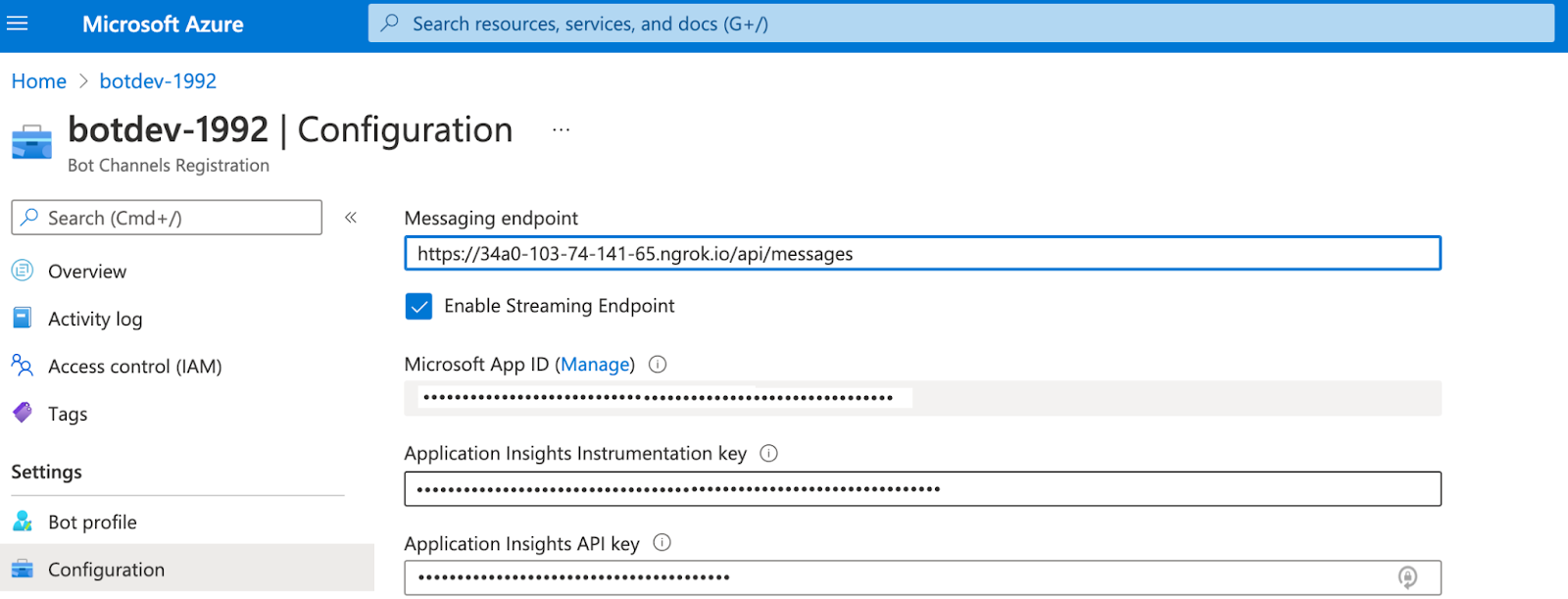
Task: Click the Messaging endpoint label
Action: pos(491,219)
